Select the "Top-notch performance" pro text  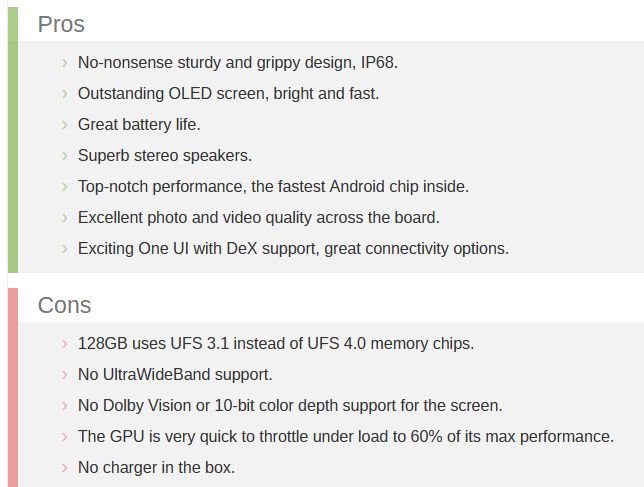click(273, 186)
